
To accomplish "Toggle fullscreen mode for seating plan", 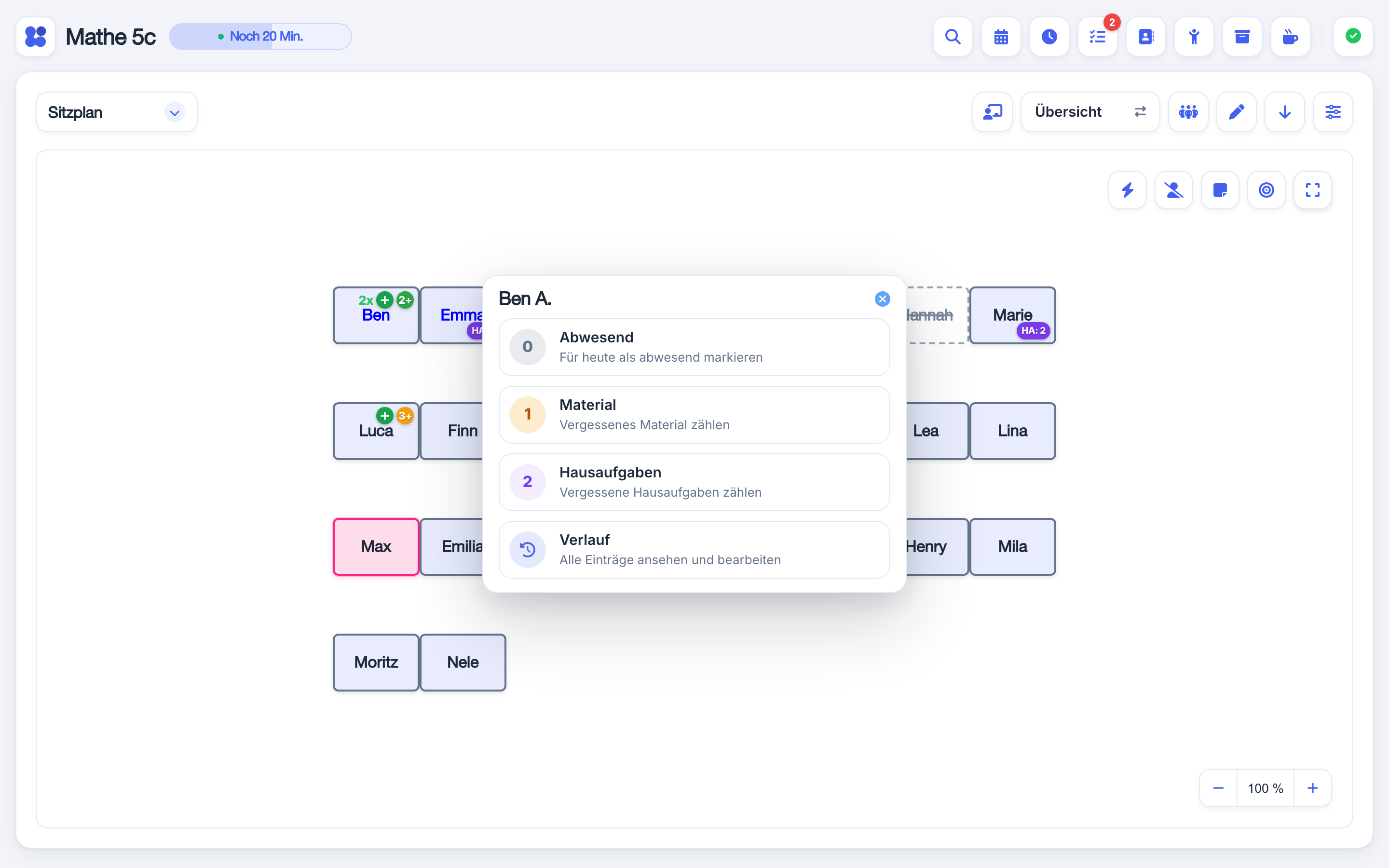I will point(1313,190).
